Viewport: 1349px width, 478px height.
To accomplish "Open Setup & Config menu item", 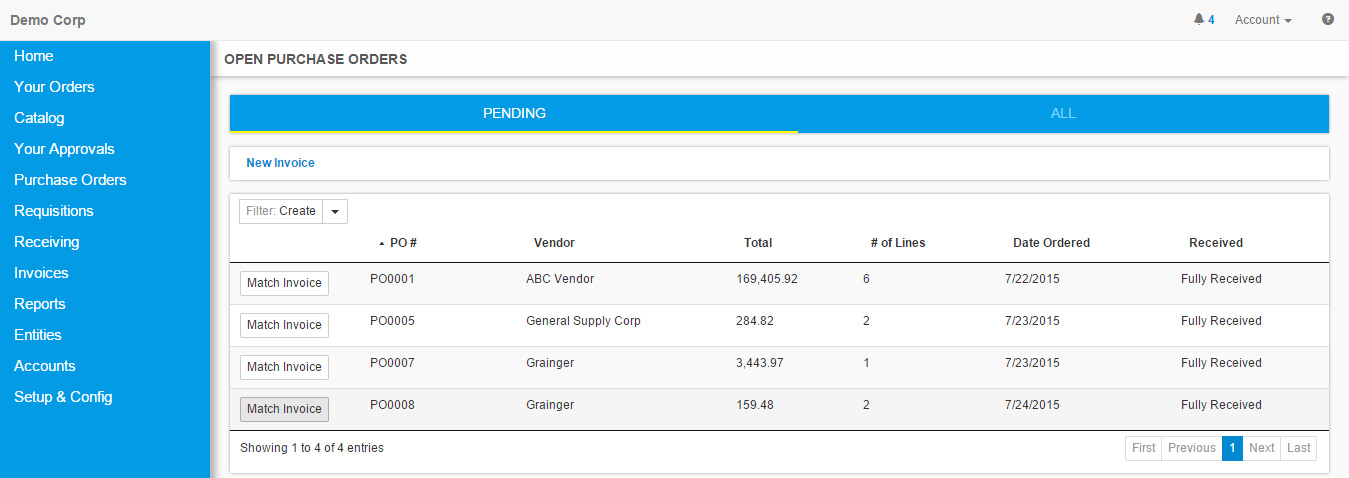I will [63, 397].
